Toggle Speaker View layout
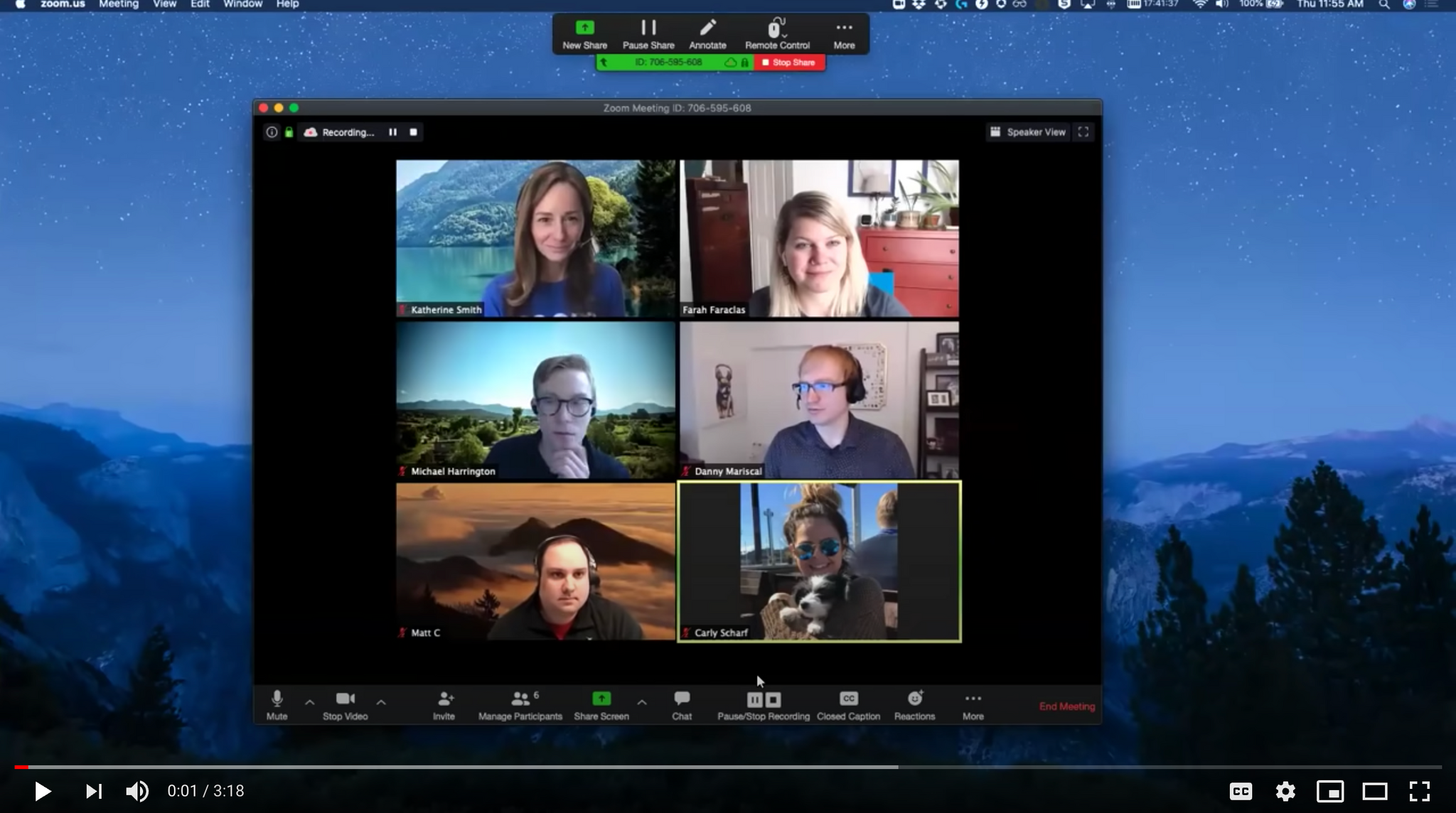Image resolution: width=1456 pixels, height=813 pixels. coord(1028,131)
